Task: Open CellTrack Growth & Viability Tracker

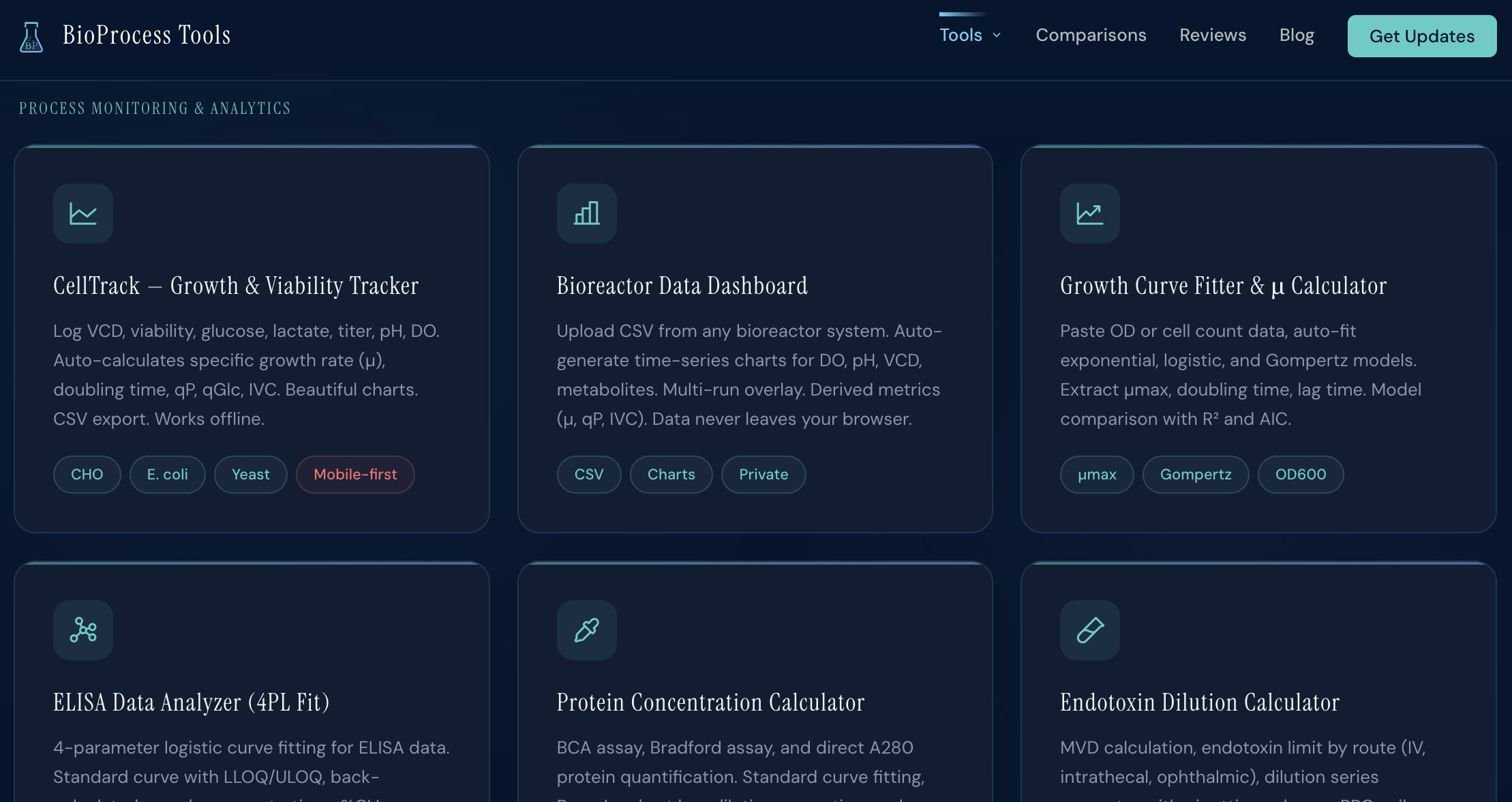Action: coord(236,286)
